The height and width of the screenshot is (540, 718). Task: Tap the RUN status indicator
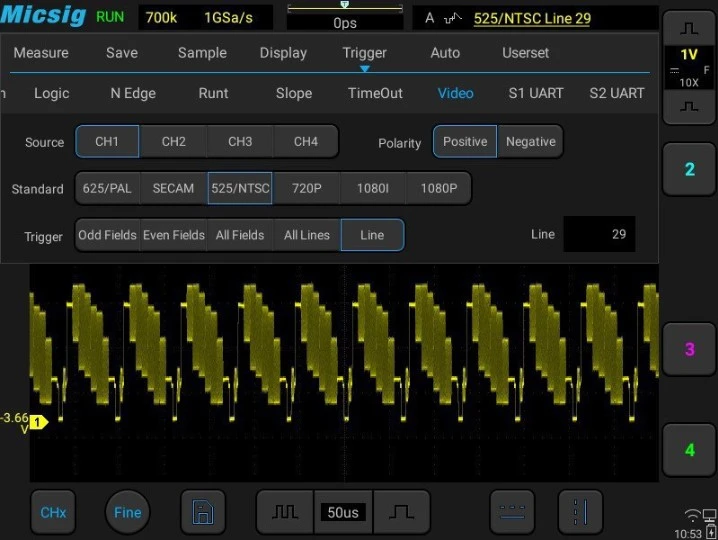coord(110,17)
